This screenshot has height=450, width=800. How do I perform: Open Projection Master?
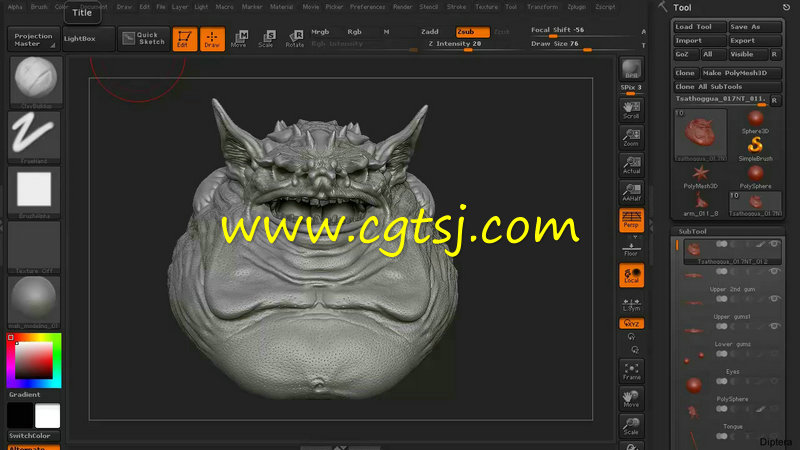pyautogui.click(x=34, y=39)
